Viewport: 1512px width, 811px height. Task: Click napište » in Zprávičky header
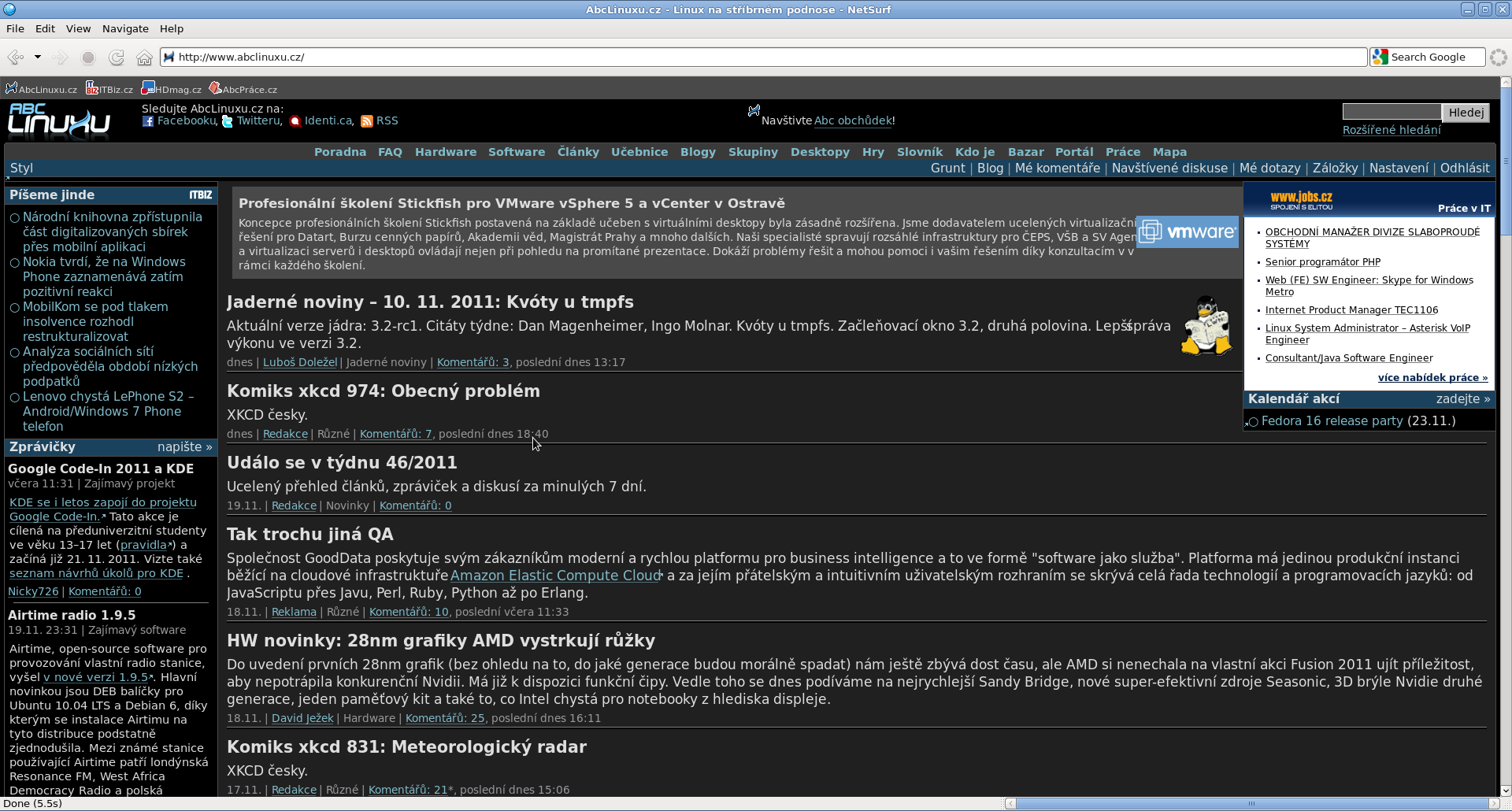click(x=185, y=446)
